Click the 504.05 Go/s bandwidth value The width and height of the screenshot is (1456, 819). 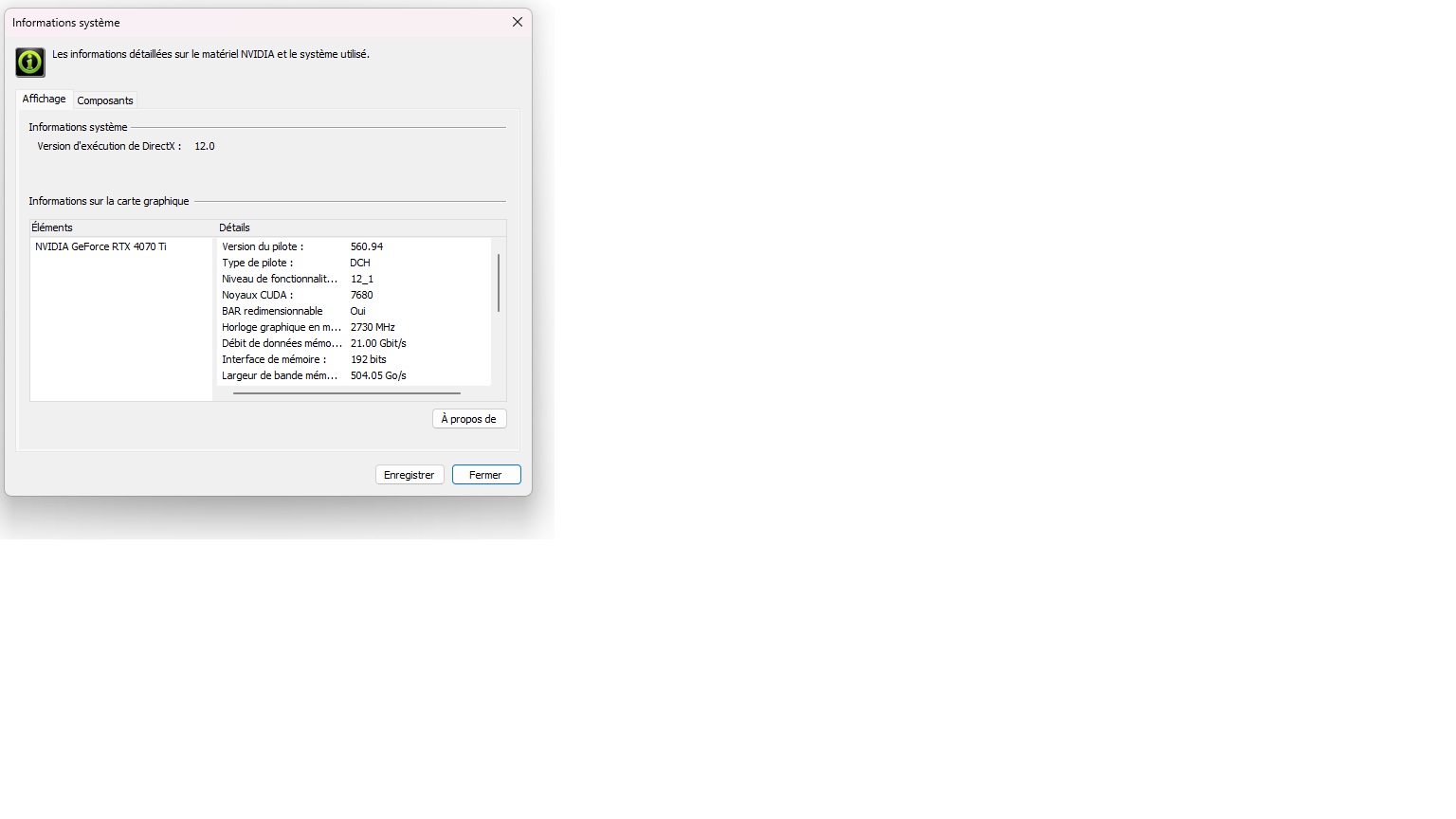pyautogui.click(x=378, y=375)
